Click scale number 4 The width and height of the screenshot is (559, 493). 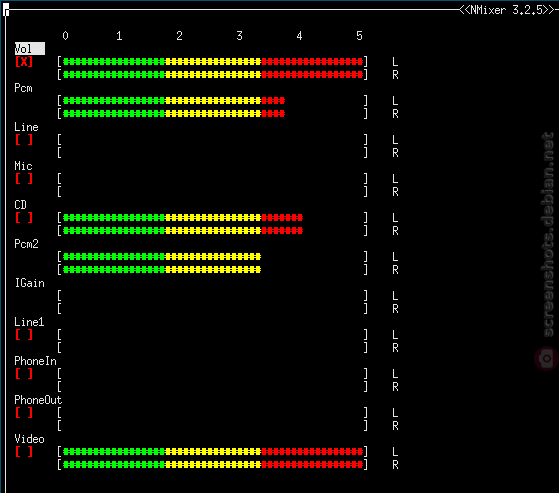click(299, 36)
